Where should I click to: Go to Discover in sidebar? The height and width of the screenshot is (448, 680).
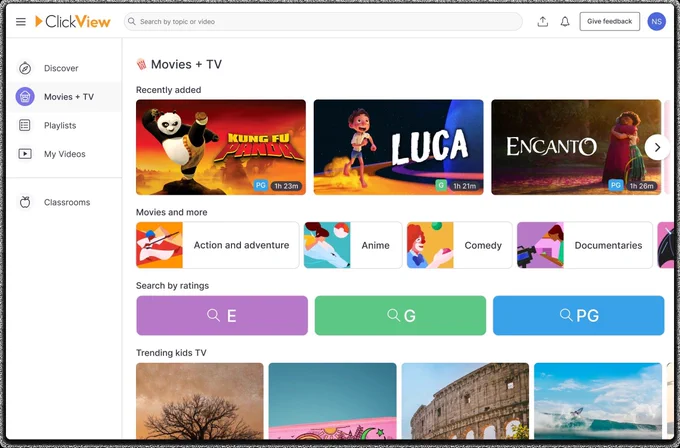coord(64,68)
